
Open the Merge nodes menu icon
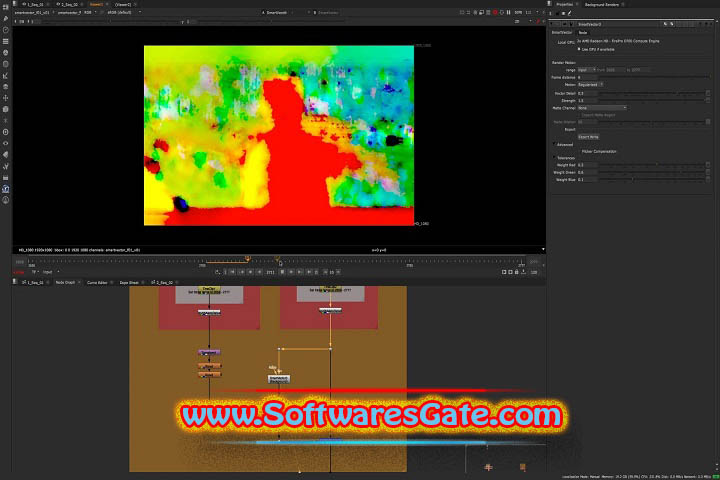(6, 86)
